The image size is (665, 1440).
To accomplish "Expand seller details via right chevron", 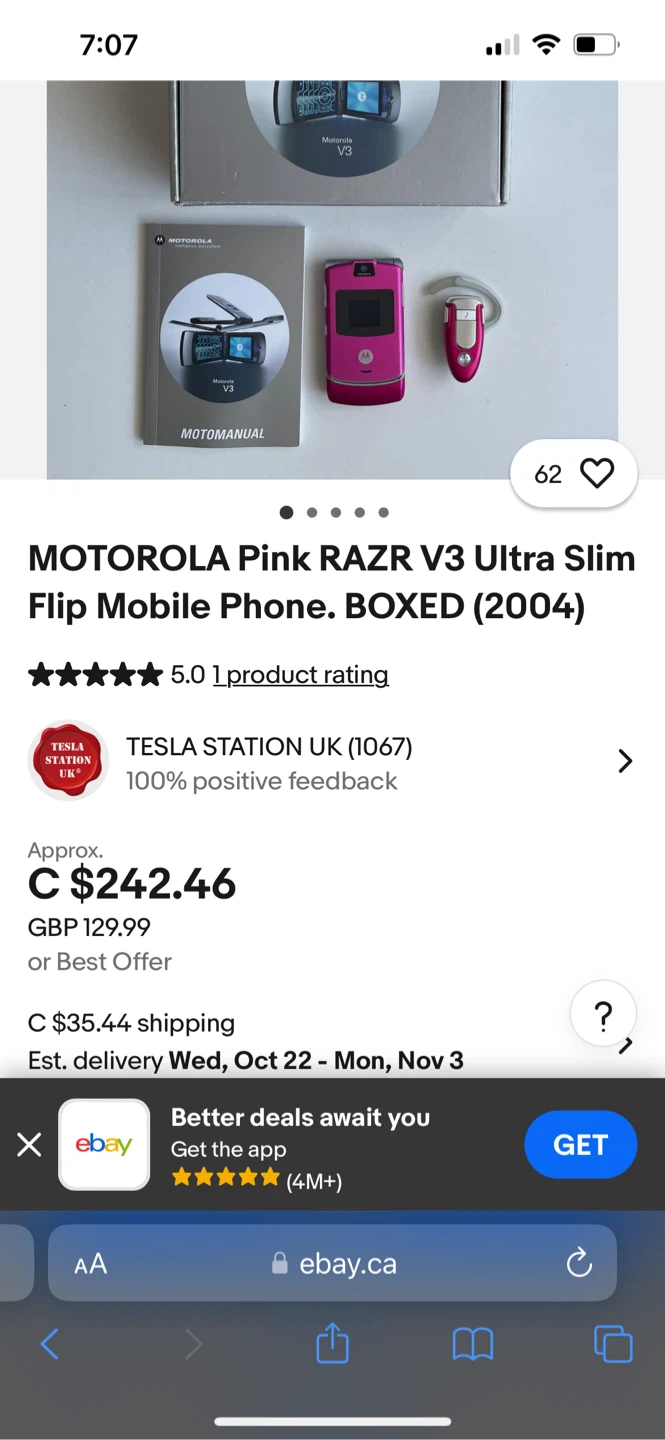I will [x=625, y=761].
